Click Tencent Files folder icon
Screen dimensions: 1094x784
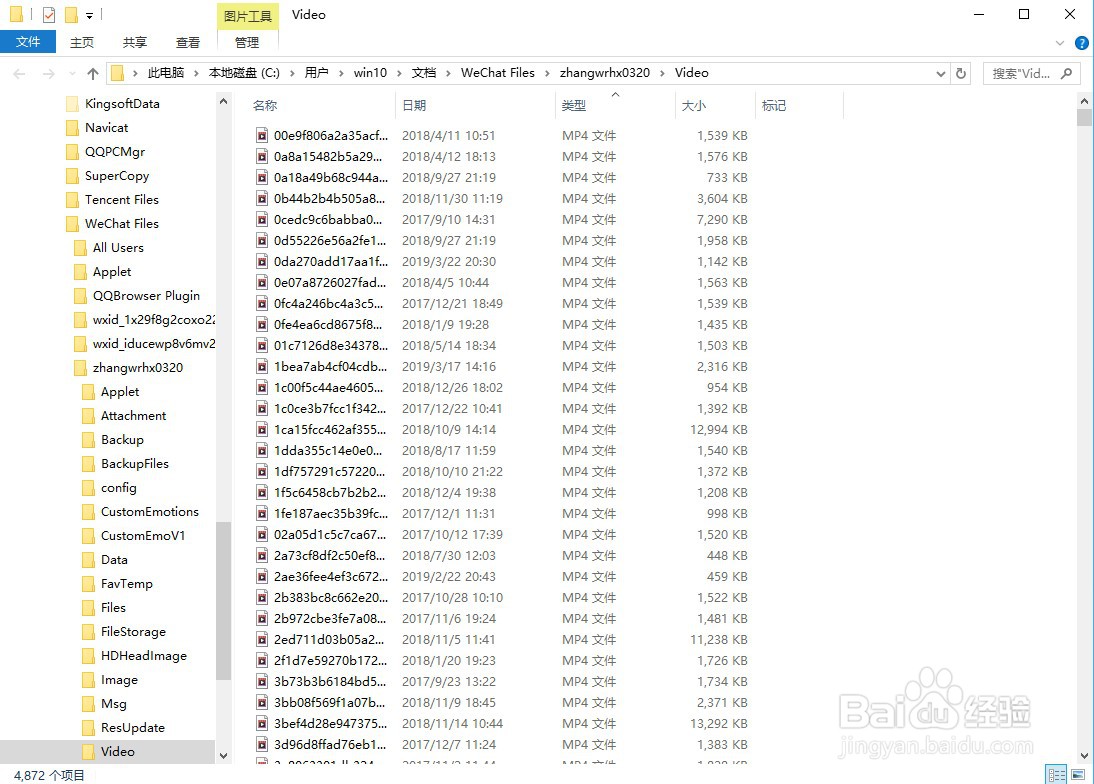[72, 200]
